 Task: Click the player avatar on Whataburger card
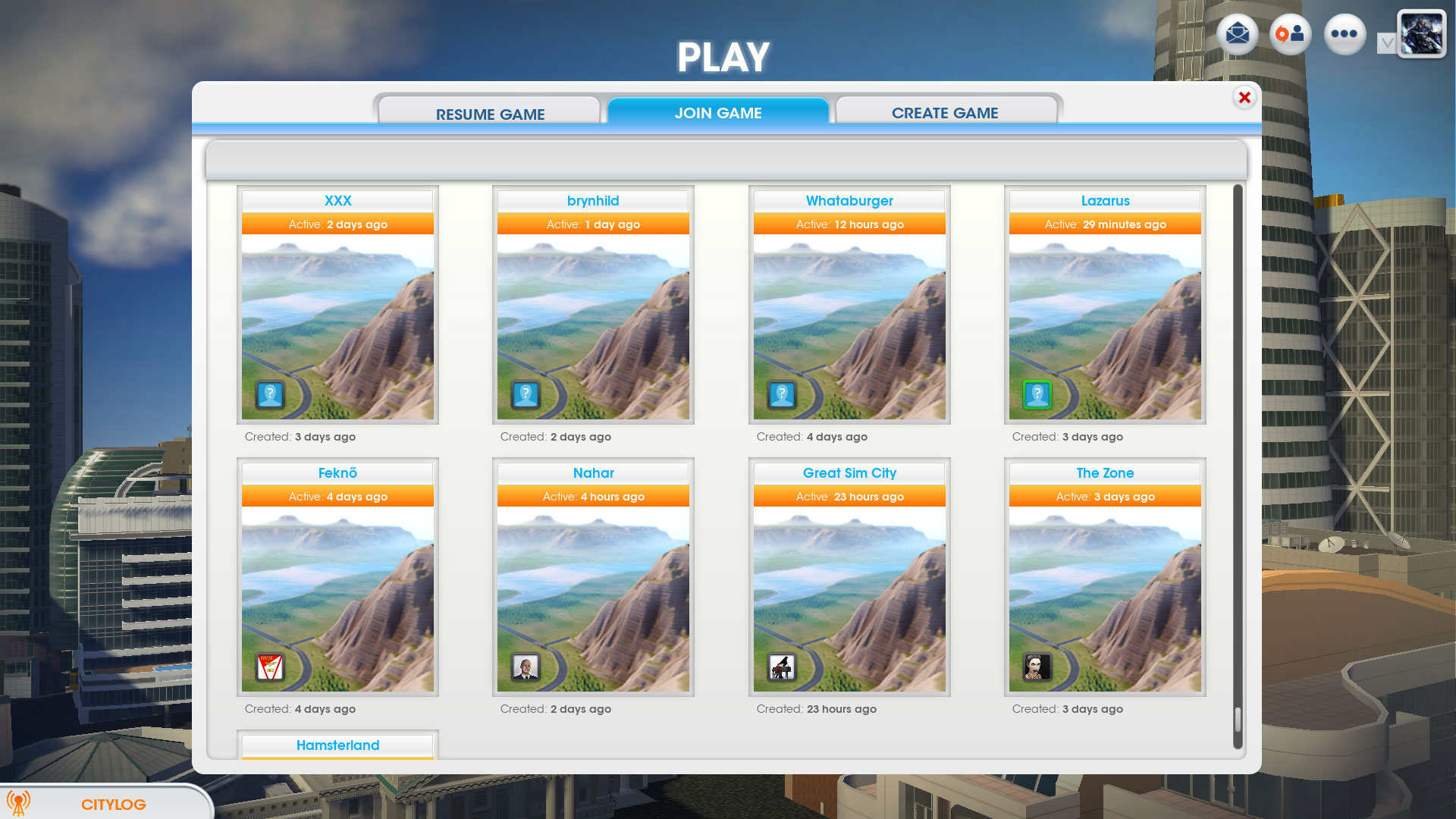point(782,395)
